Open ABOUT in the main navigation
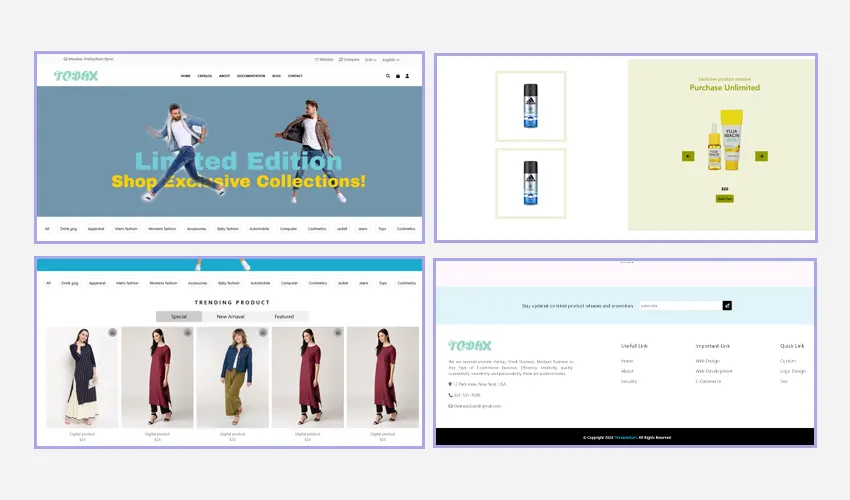850x500 pixels. pos(224,76)
